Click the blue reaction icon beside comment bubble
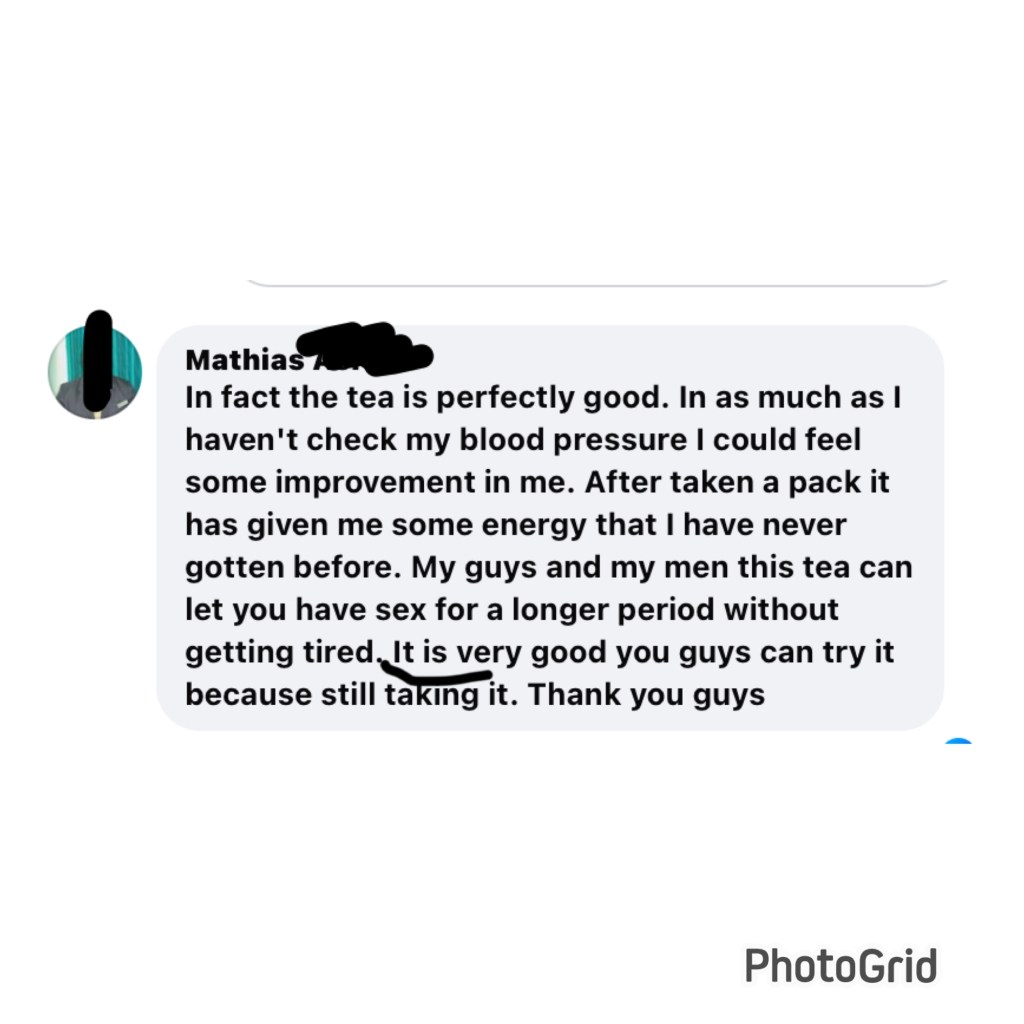Screen dimensions: 1024x1024 click(958, 741)
